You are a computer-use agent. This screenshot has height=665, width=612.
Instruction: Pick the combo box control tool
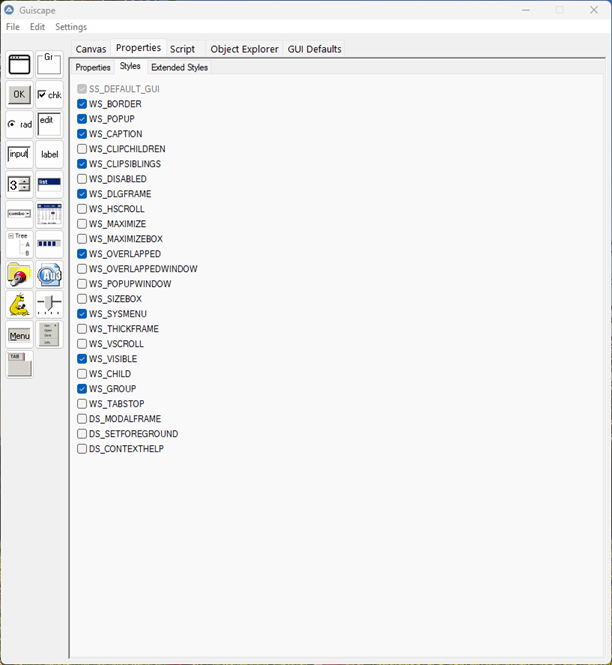[x=19, y=215]
